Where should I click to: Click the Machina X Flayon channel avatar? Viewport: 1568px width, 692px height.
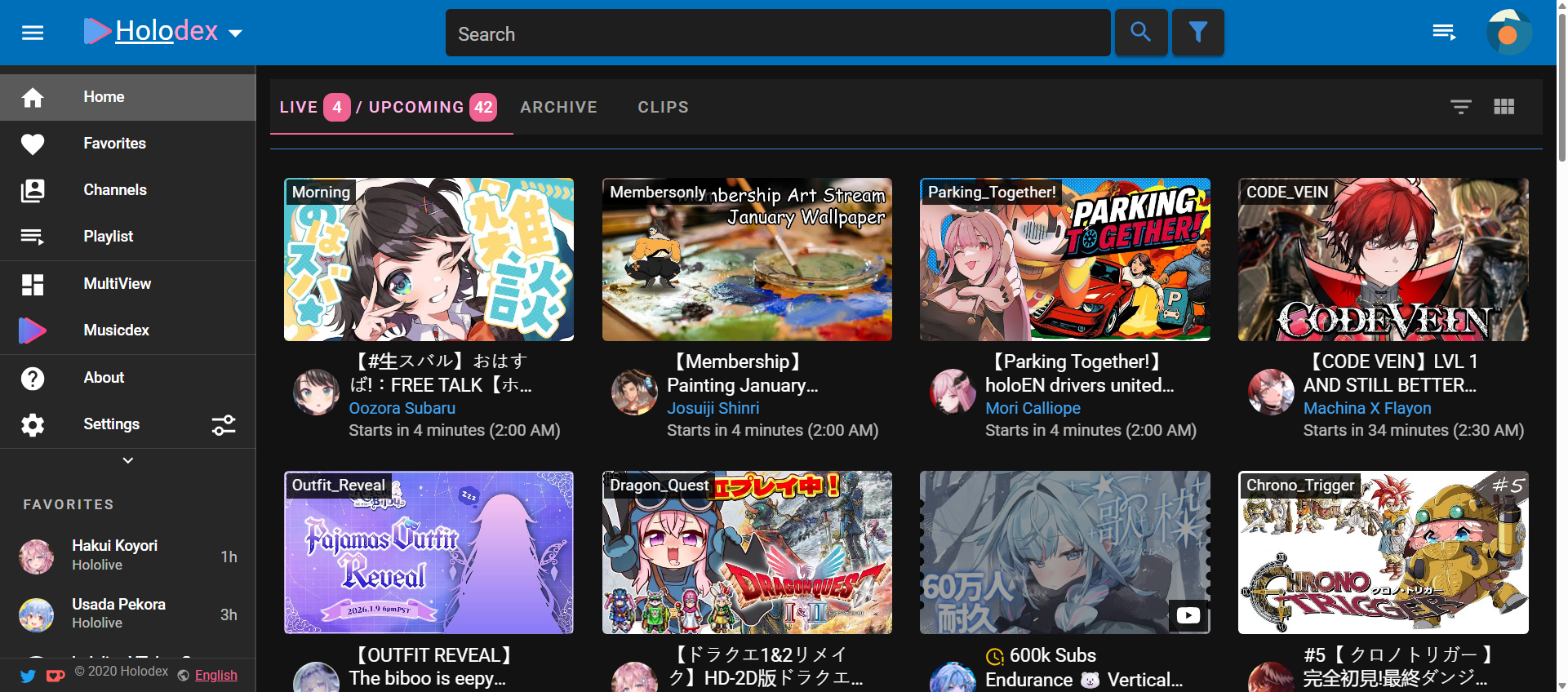pyautogui.click(x=1272, y=392)
